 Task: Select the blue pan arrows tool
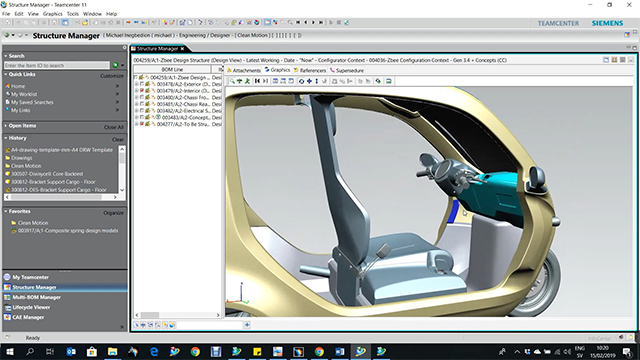309,81
